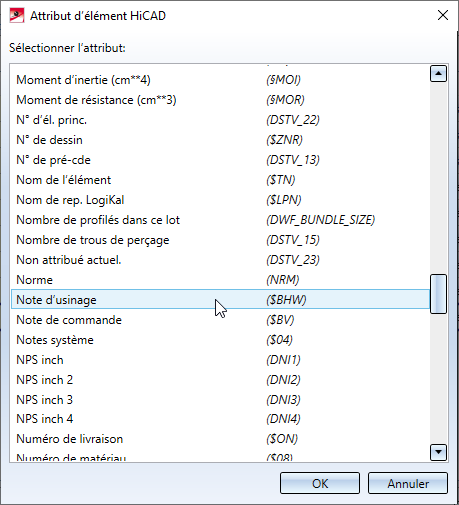
Task: Select the Notes système attribute
Action: [x=220, y=340]
